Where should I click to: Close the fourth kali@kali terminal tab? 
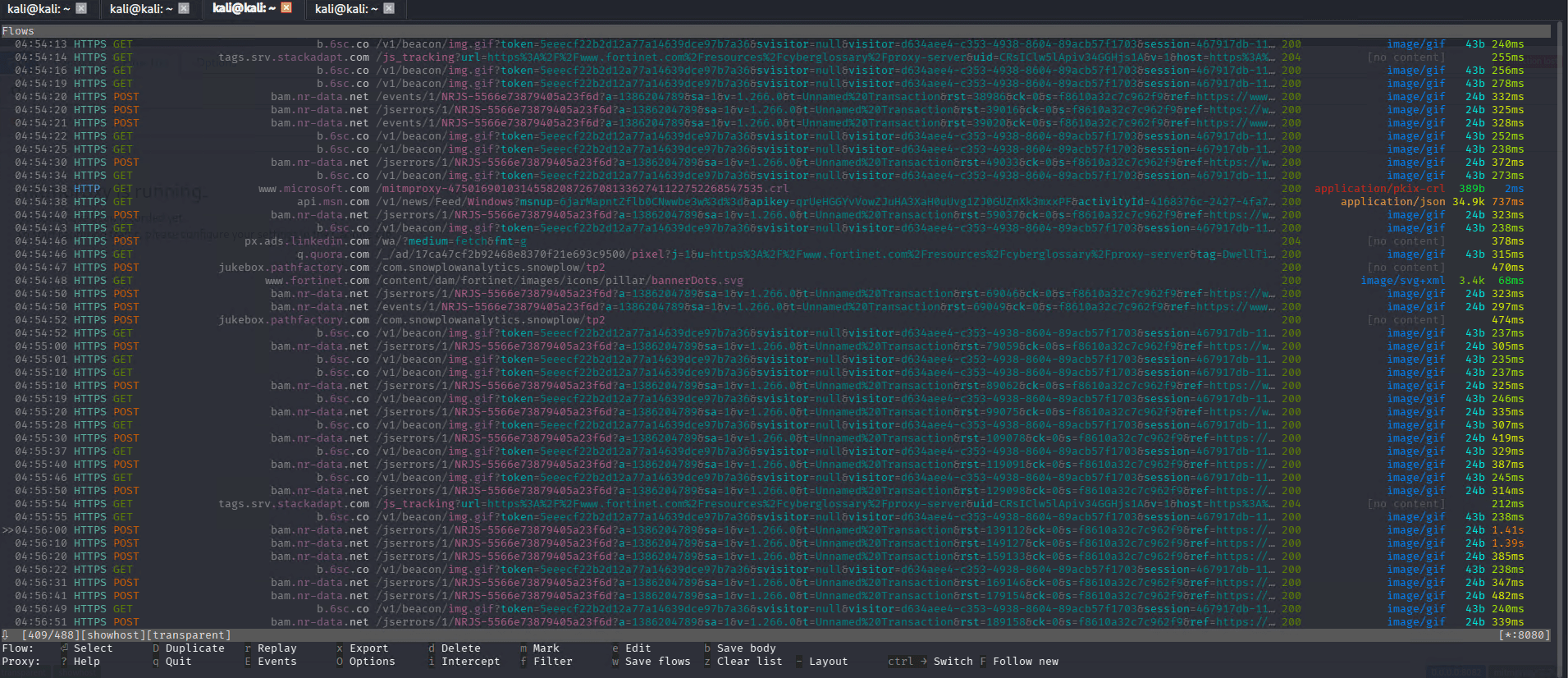pyautogui.click(x=389, y=8)
